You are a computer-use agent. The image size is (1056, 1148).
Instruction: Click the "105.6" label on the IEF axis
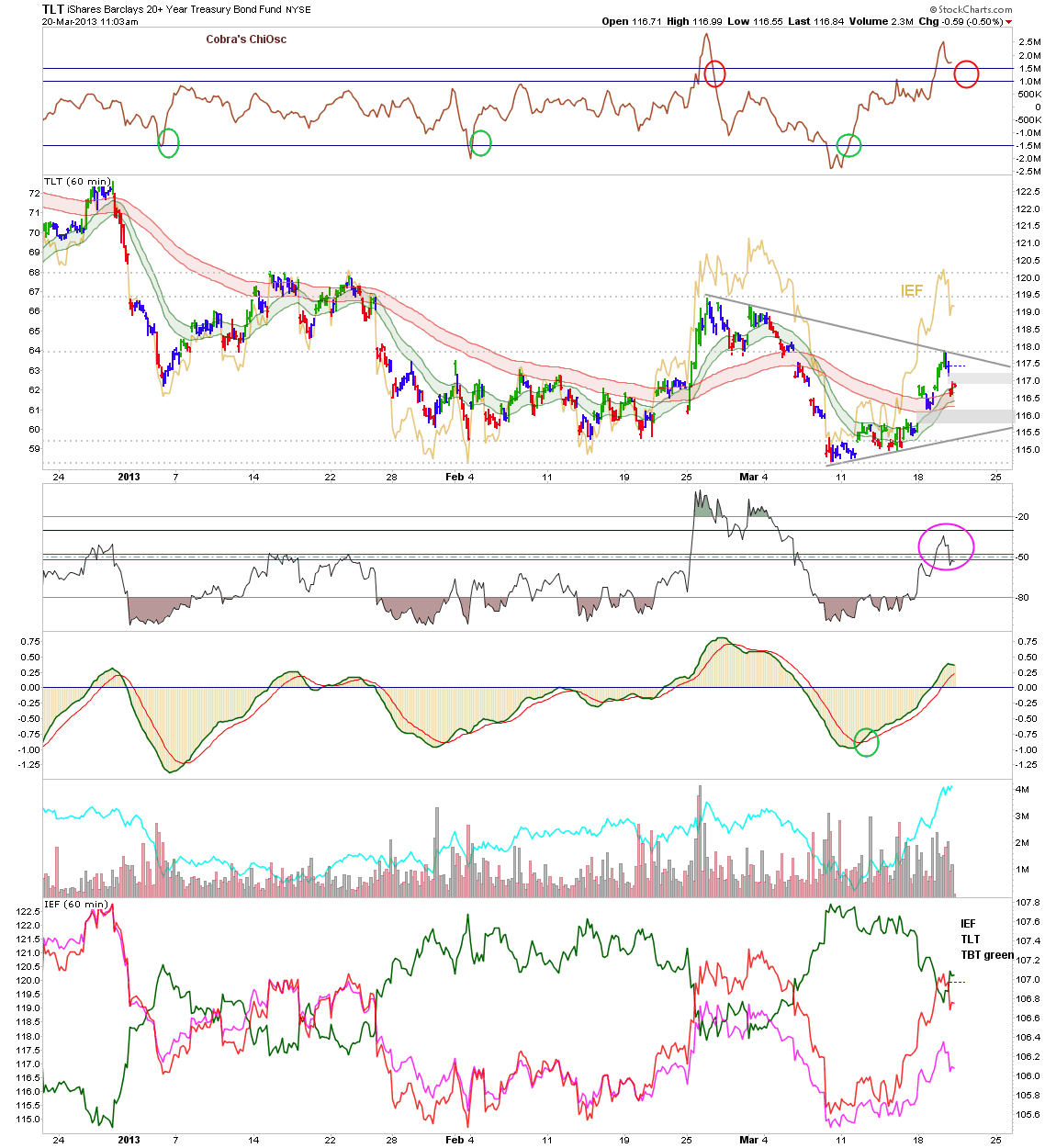(x=1028, y=1115)
